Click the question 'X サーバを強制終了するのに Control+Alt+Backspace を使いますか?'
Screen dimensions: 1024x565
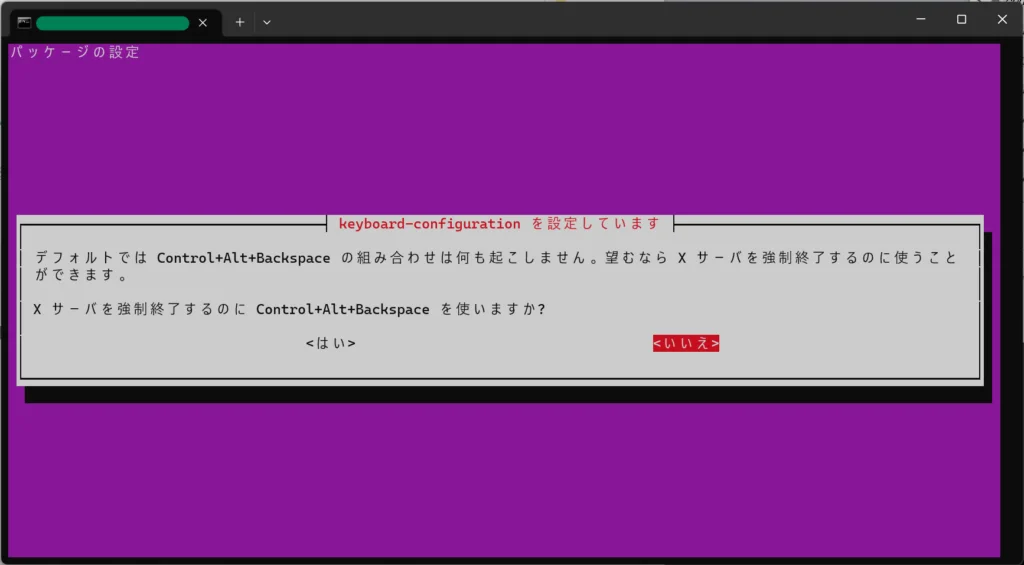[290, 310]
